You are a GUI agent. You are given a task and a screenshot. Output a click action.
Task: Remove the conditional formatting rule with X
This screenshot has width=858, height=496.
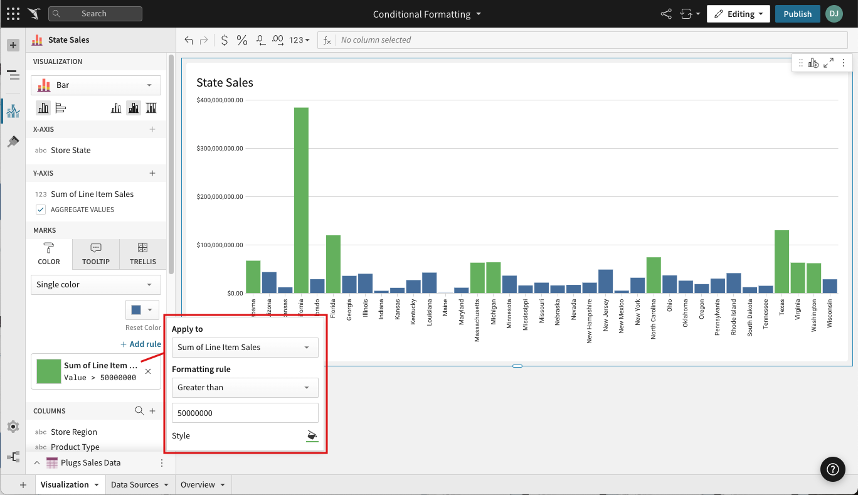pos(148,371)
